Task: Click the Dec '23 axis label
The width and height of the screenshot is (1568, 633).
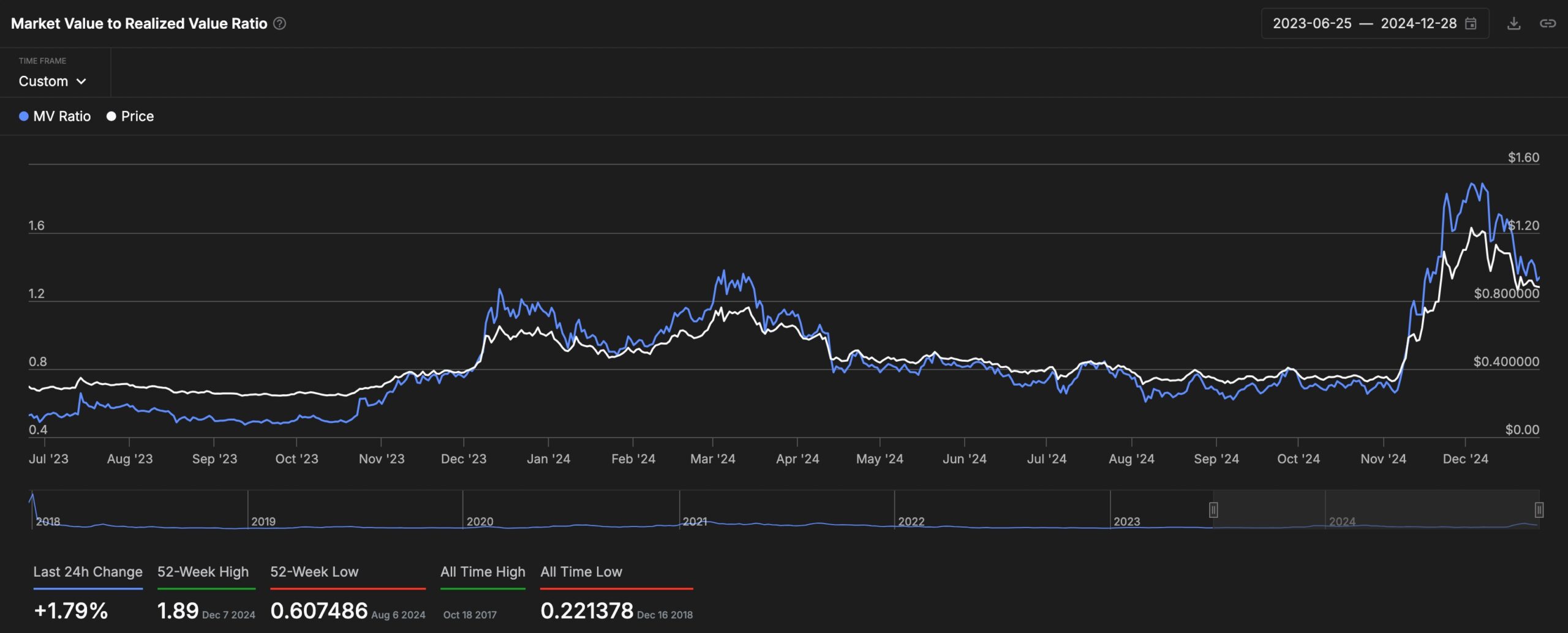Action: pyautogui.click(x=464, y=459)
